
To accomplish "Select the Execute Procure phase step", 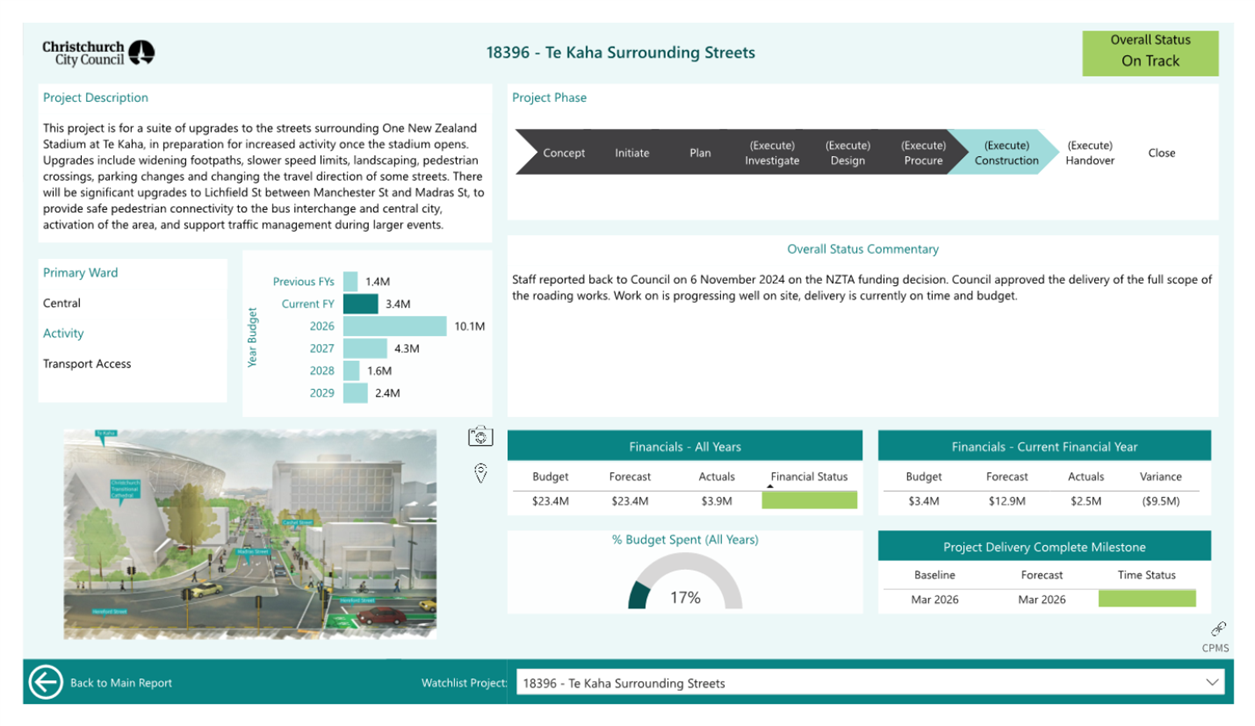I will pyautogui.click(x=923, y=153).
